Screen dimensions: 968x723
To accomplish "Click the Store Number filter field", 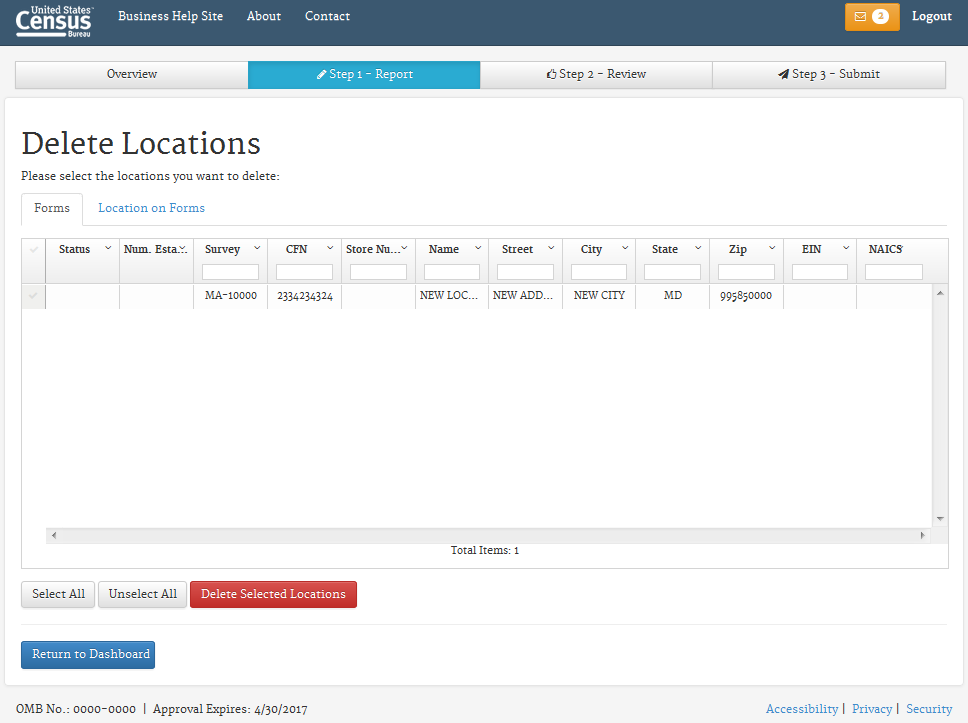I will coord(378,272).
